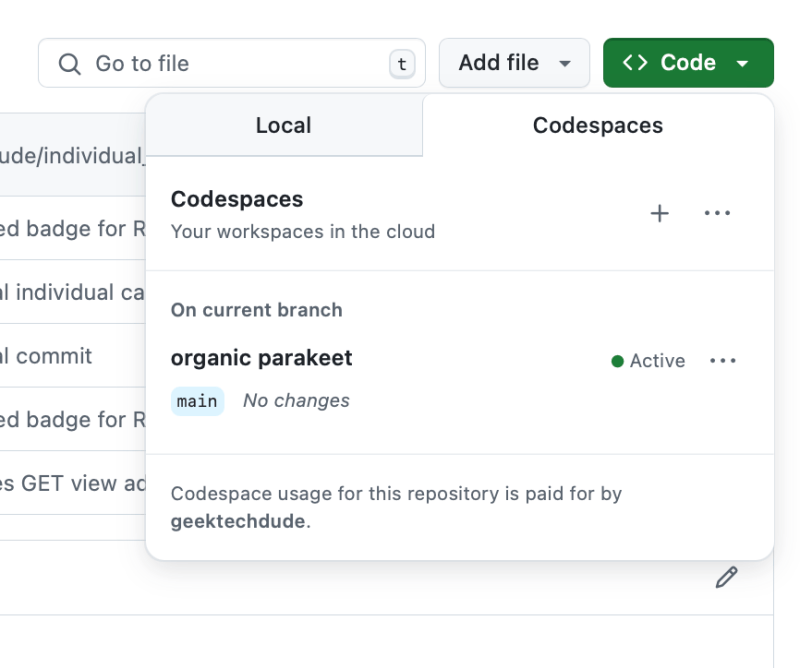Click the No changes status text
Viewport: 800px width, 668px height.
pyautogui.click(x=296, y=401)
